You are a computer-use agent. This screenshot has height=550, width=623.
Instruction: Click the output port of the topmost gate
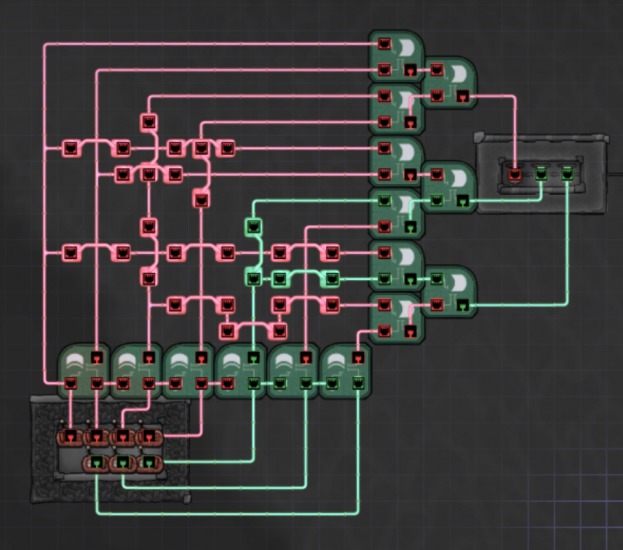(x=410, y=70)
